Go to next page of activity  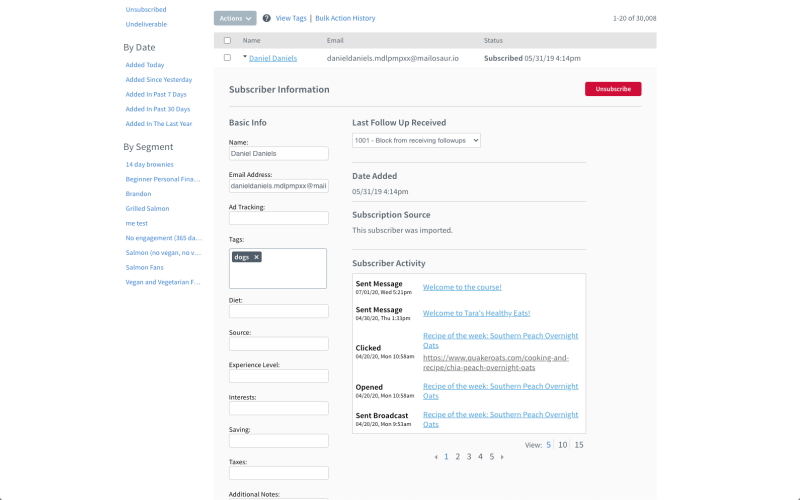(x=502, y=457)
